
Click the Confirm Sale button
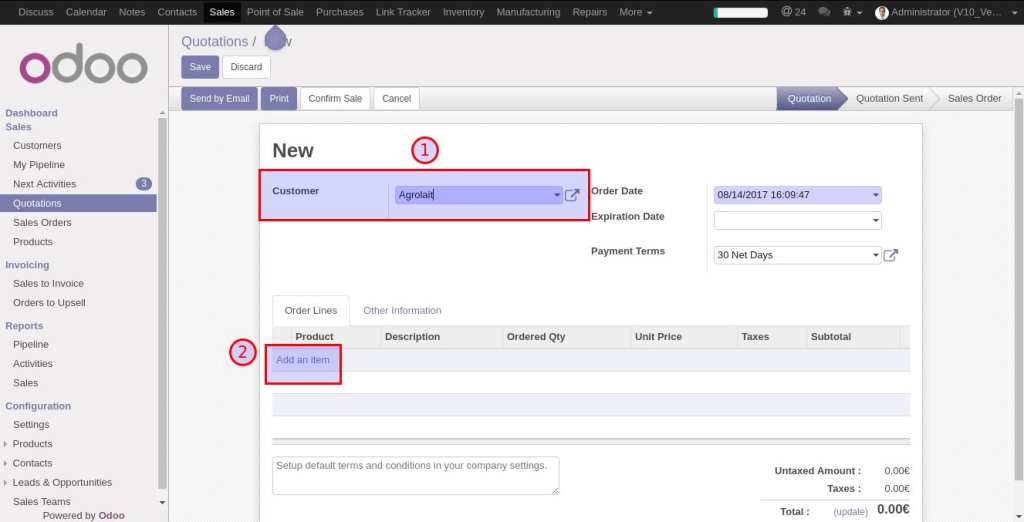point(335,99)
